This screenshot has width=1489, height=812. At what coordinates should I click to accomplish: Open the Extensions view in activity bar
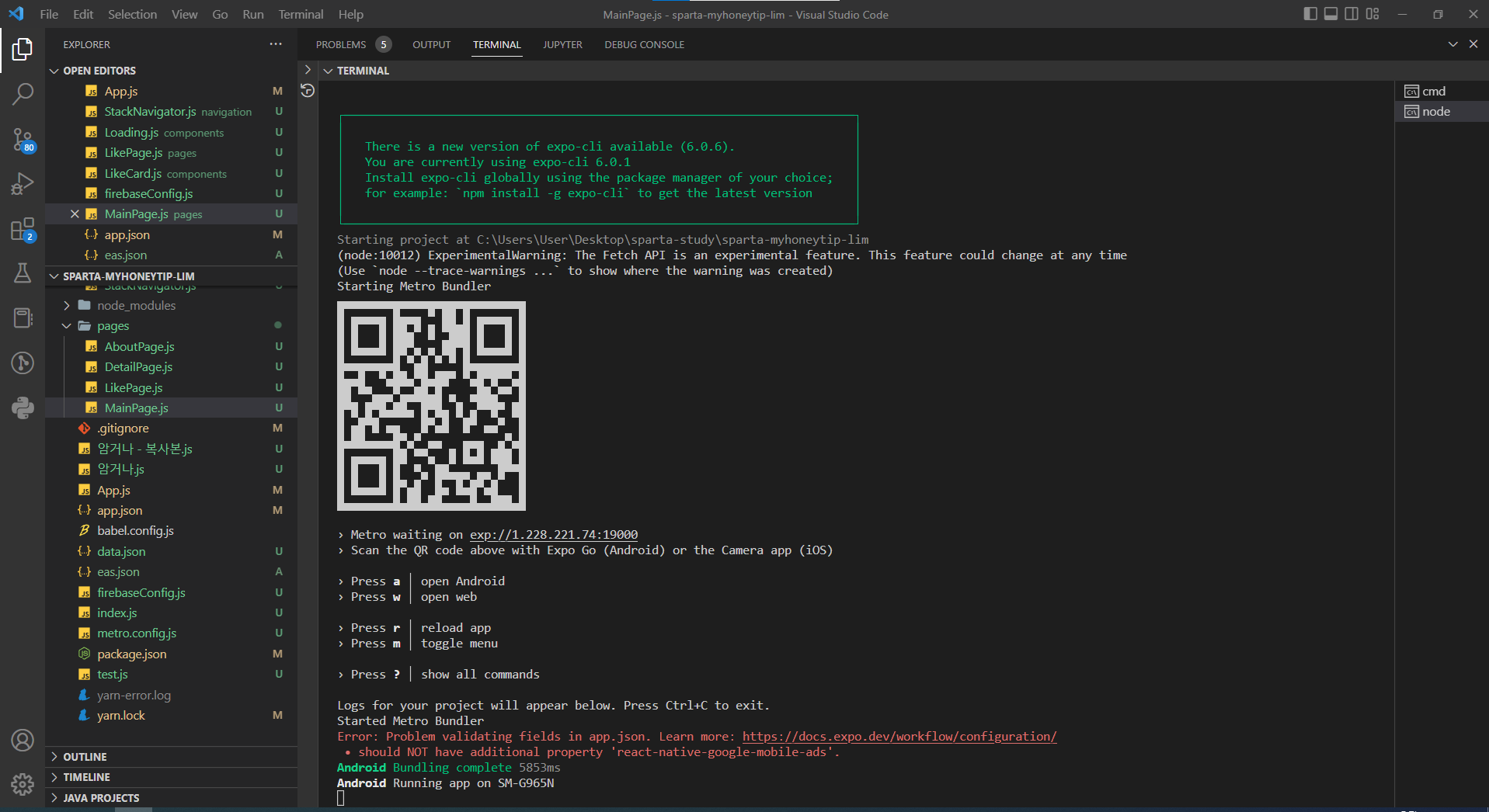point(23,229)
